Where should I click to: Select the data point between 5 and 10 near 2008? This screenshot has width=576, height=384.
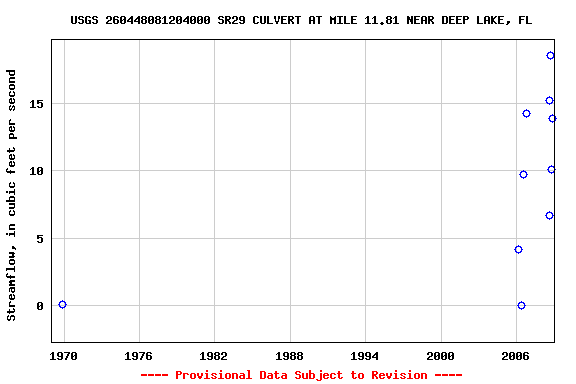(549, 215)
